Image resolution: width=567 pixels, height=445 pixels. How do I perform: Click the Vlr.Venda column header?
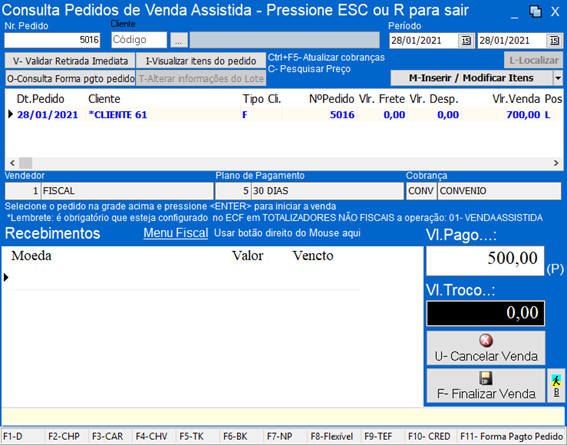pos(516,99)
